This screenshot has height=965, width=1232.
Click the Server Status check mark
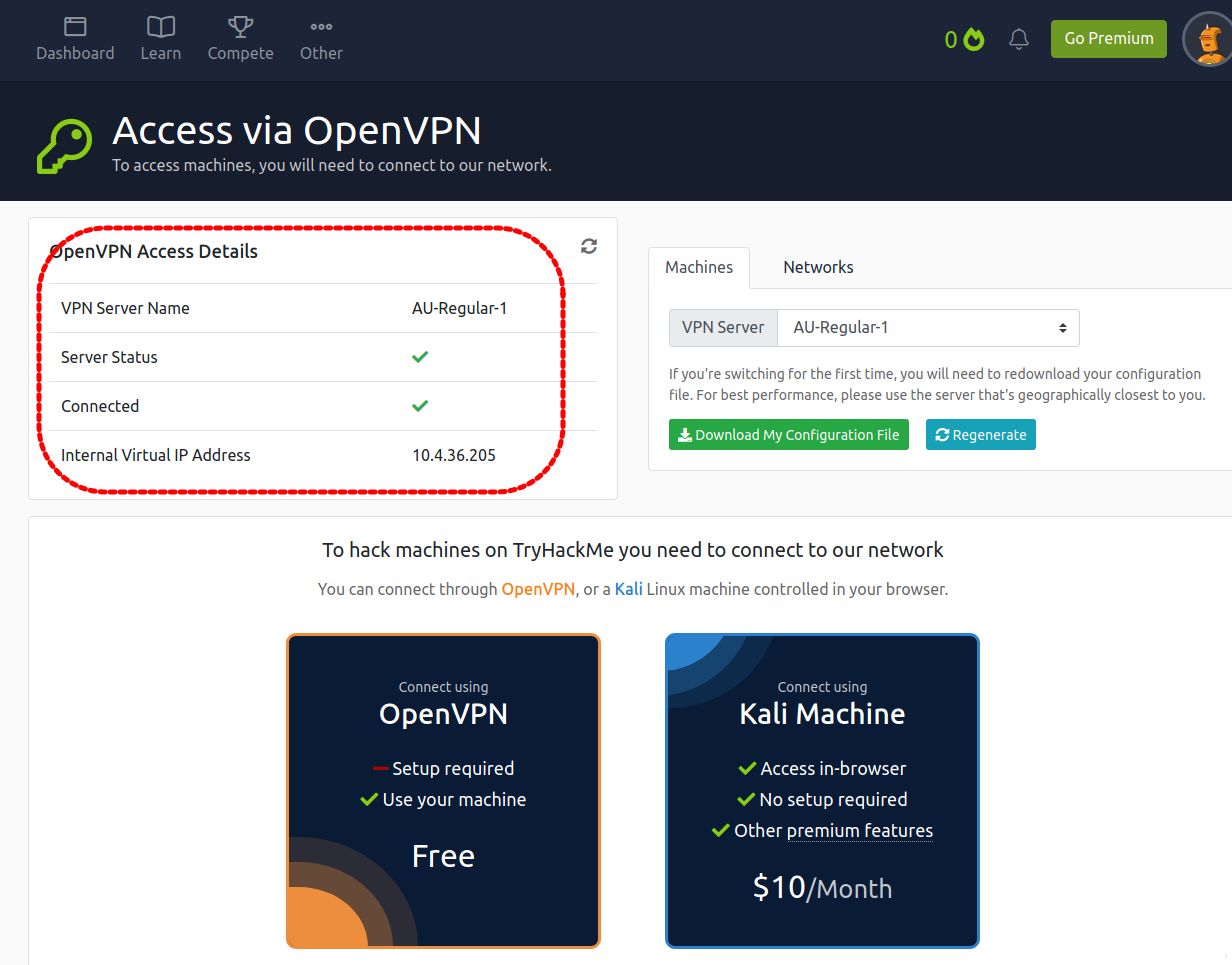(x=420, y=357)
